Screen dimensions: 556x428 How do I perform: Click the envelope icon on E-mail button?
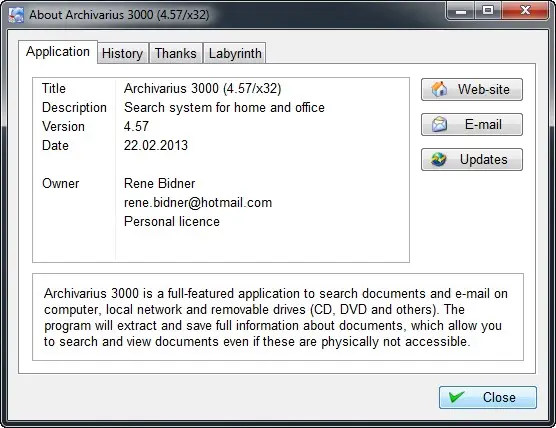click(x=439, y=124)
